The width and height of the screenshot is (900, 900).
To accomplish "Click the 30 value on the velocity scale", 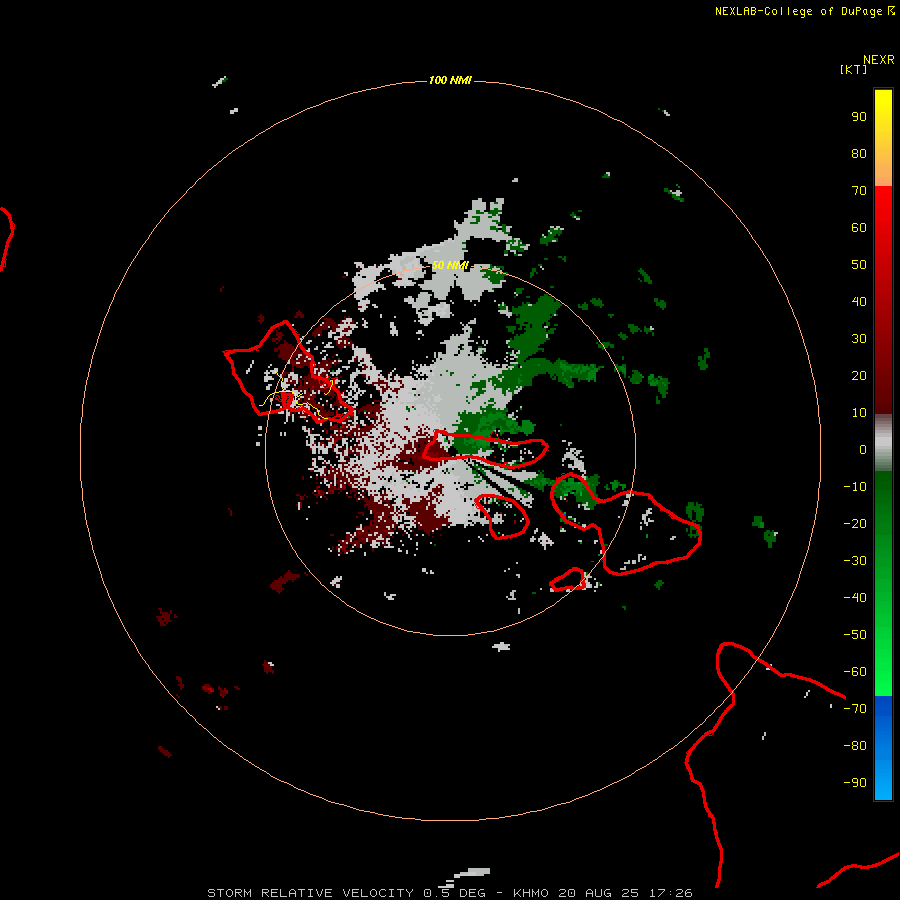I will click(859, 339).
